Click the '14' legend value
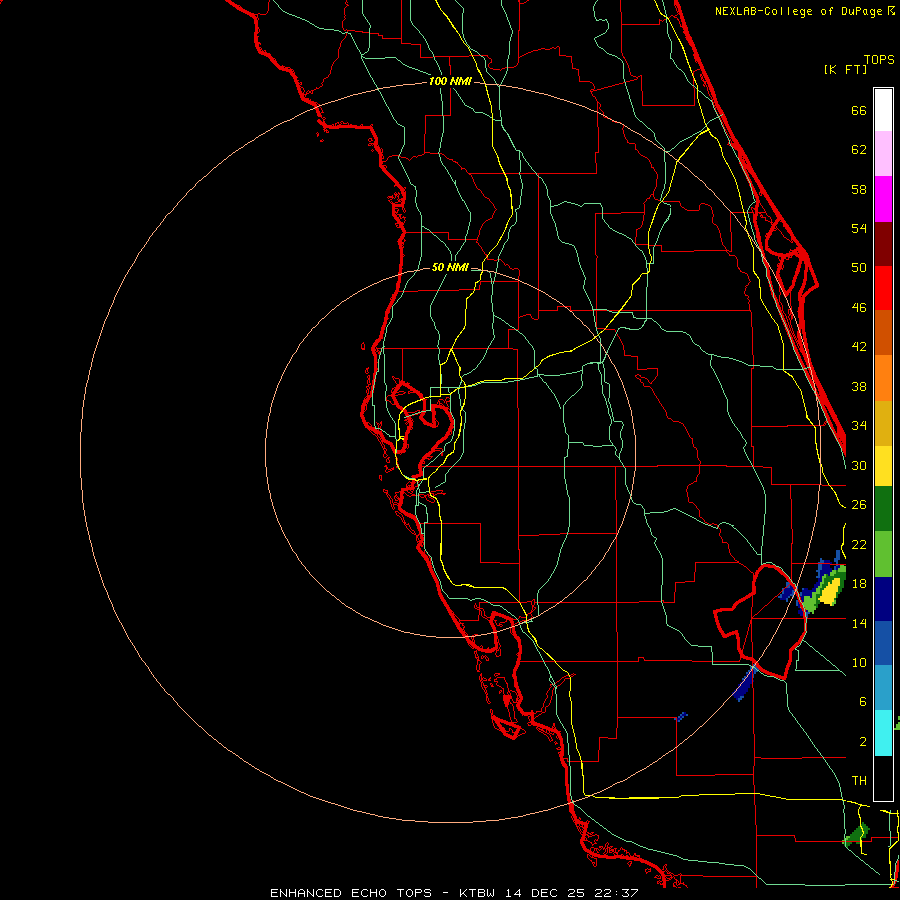Image resolution: width=900 pixels, height=900 pixels. 859,623
